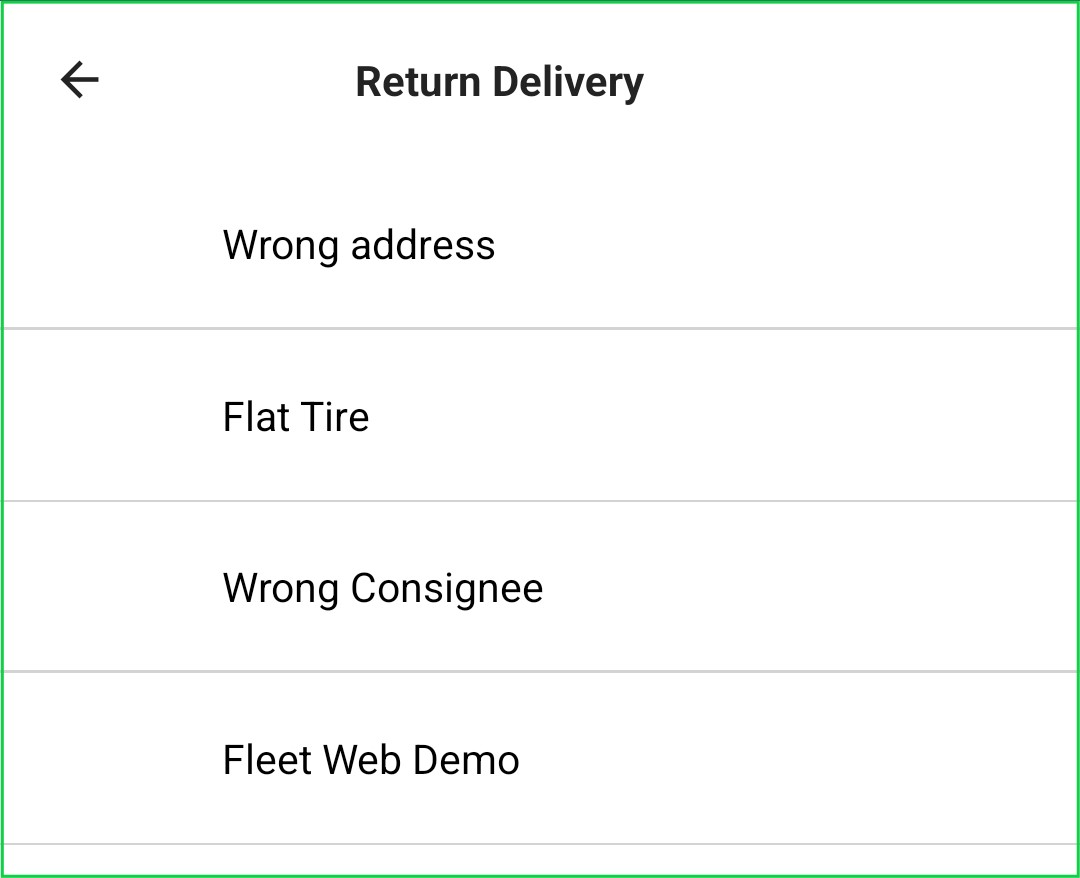Select the Wrong Consignee option
1080x878 pixels.
point(383,588)
